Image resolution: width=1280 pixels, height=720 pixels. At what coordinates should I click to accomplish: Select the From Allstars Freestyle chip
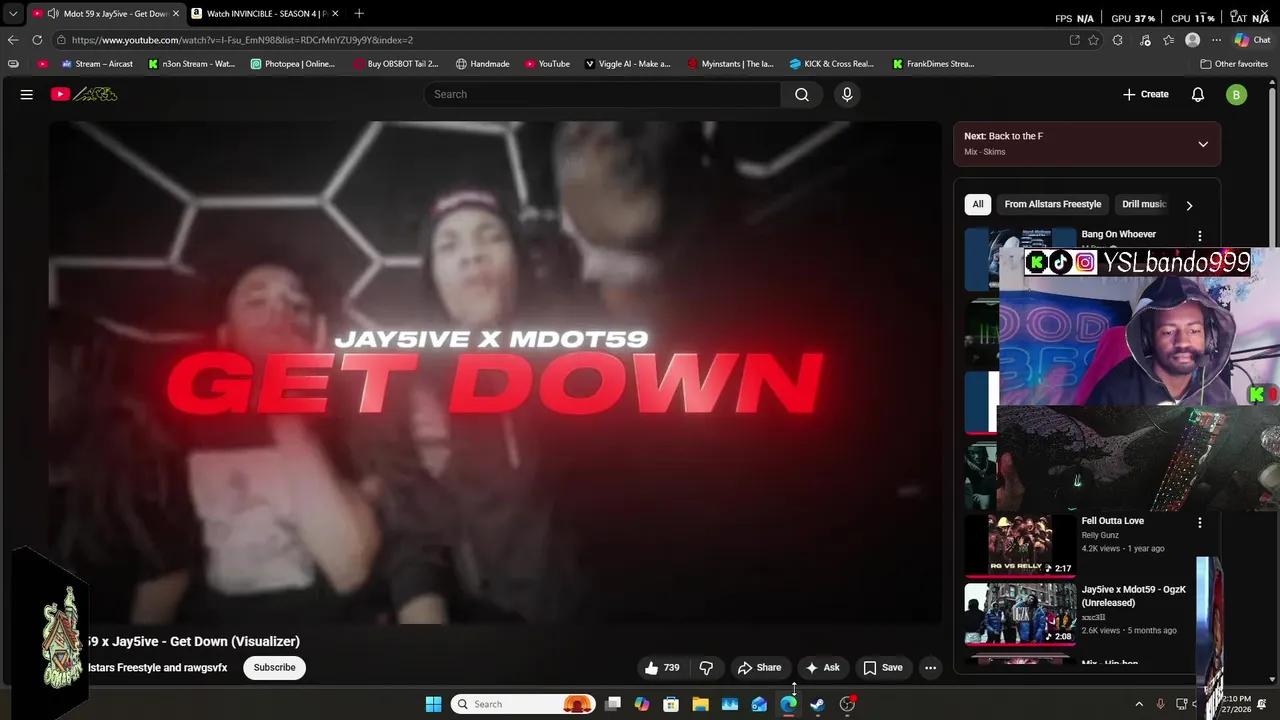coord(1053,204)
